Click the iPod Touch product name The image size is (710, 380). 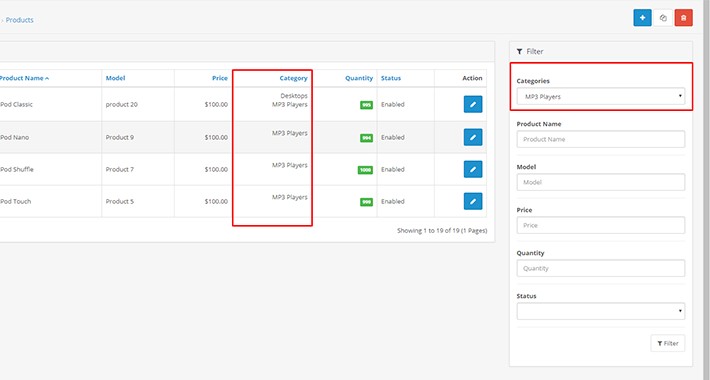pos(15,202)
